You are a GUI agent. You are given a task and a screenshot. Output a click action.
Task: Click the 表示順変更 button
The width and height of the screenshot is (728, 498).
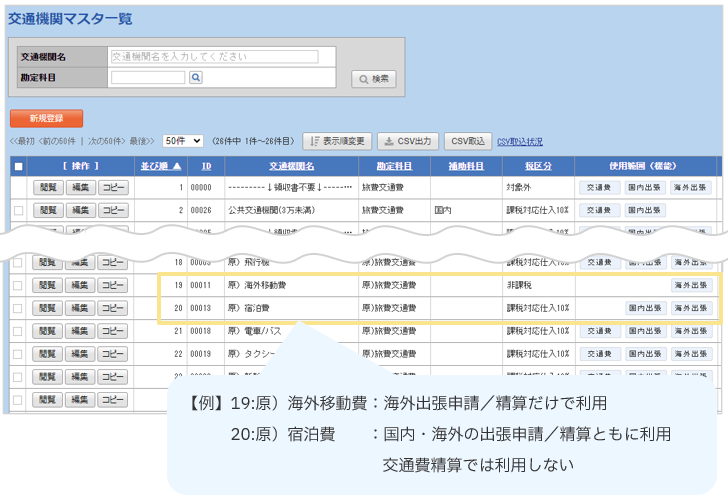point(337,142)
